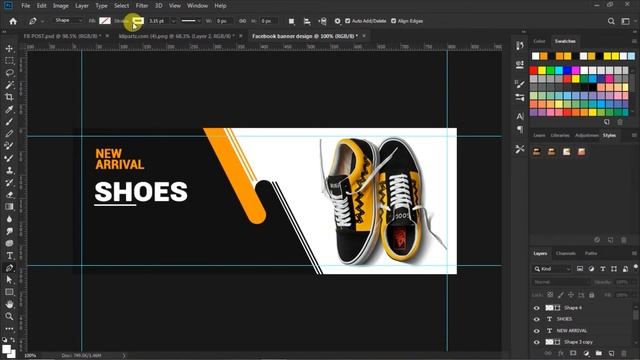The image size is (640, 360).
Task: Select the Move tool
Action: tap(9, 49)
